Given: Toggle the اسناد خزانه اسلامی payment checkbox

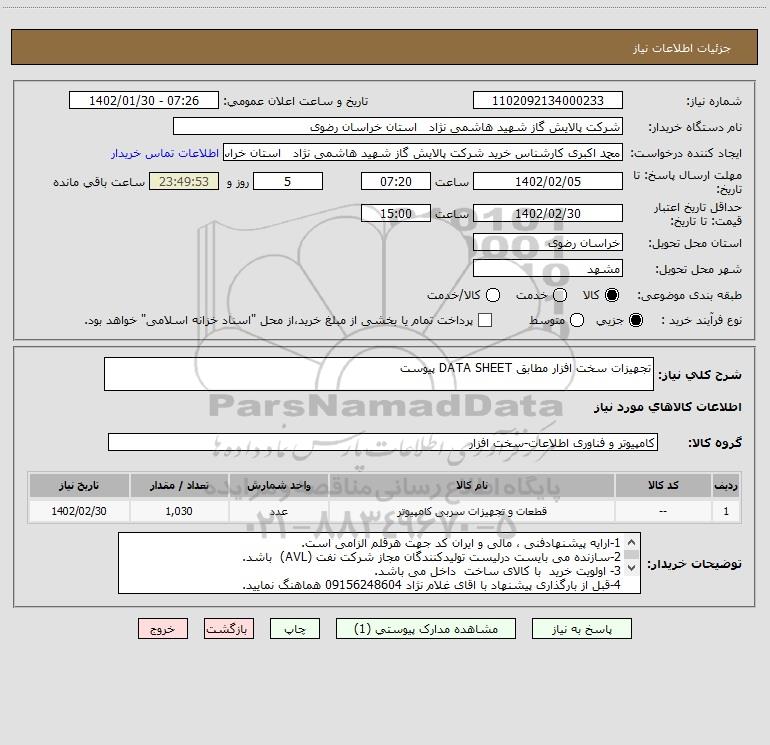Looking at the screenshot, I should (x=485, y=320).
